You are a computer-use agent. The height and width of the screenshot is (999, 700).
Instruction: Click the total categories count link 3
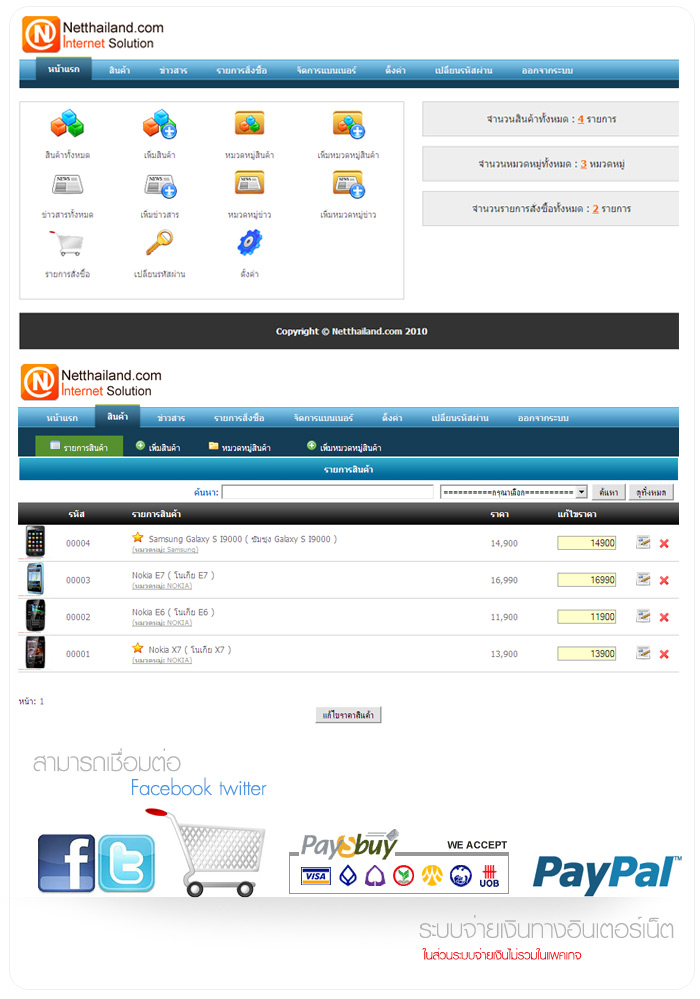[583, 164]
